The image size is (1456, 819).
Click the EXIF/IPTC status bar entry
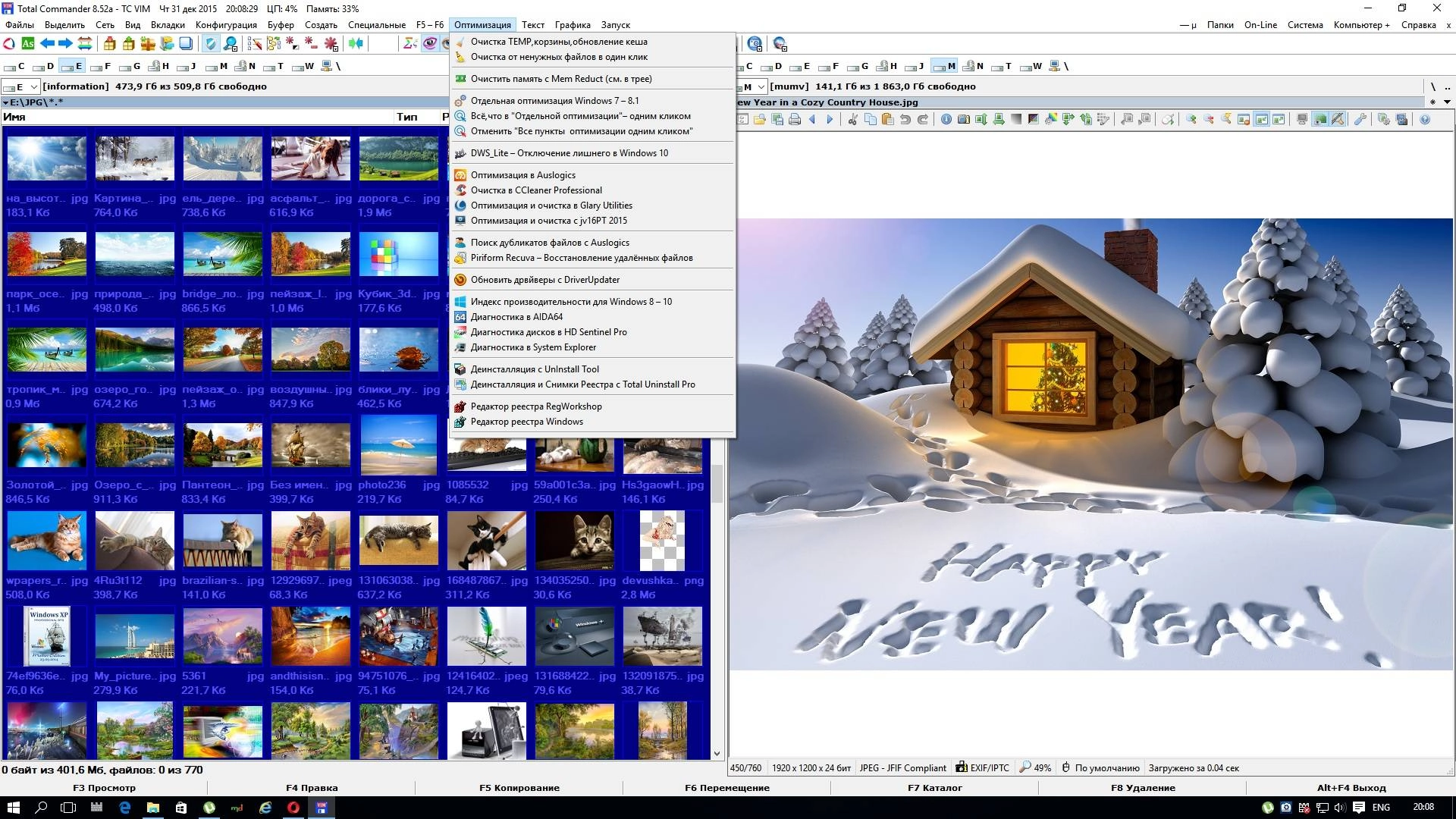(983, 768)
